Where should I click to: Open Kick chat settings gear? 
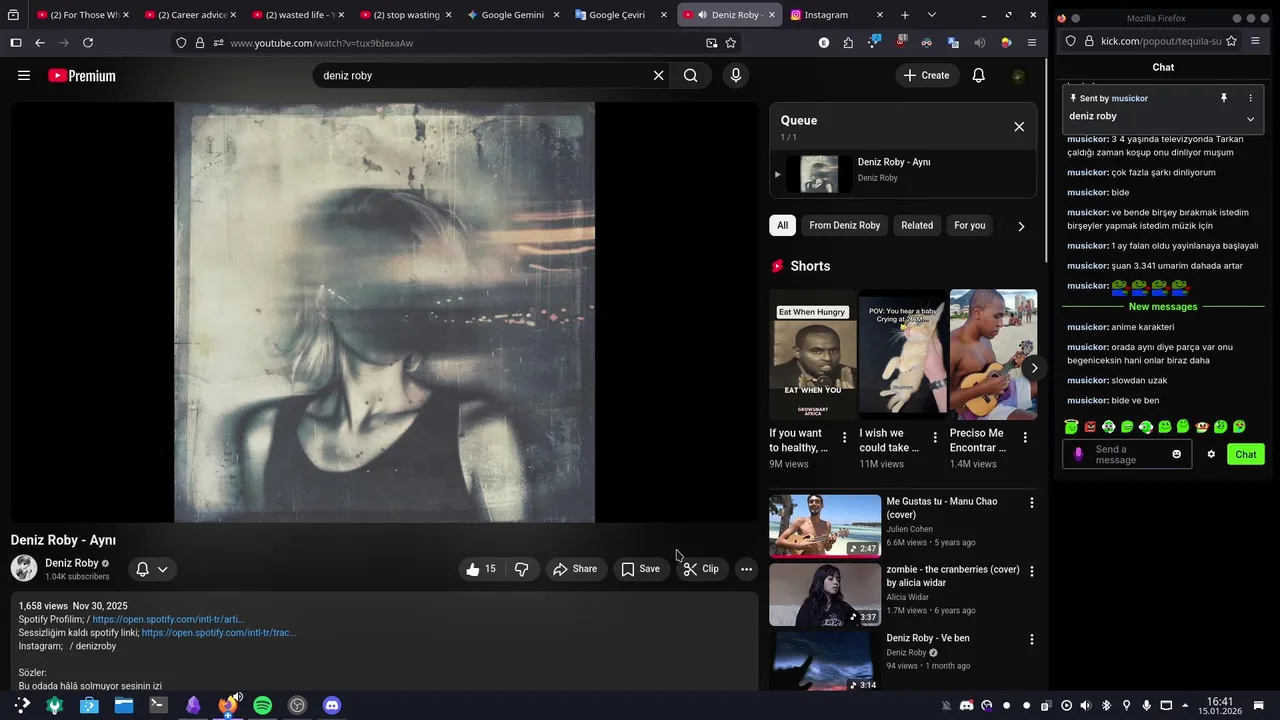pyautogui.click(x=1211, y=454)
